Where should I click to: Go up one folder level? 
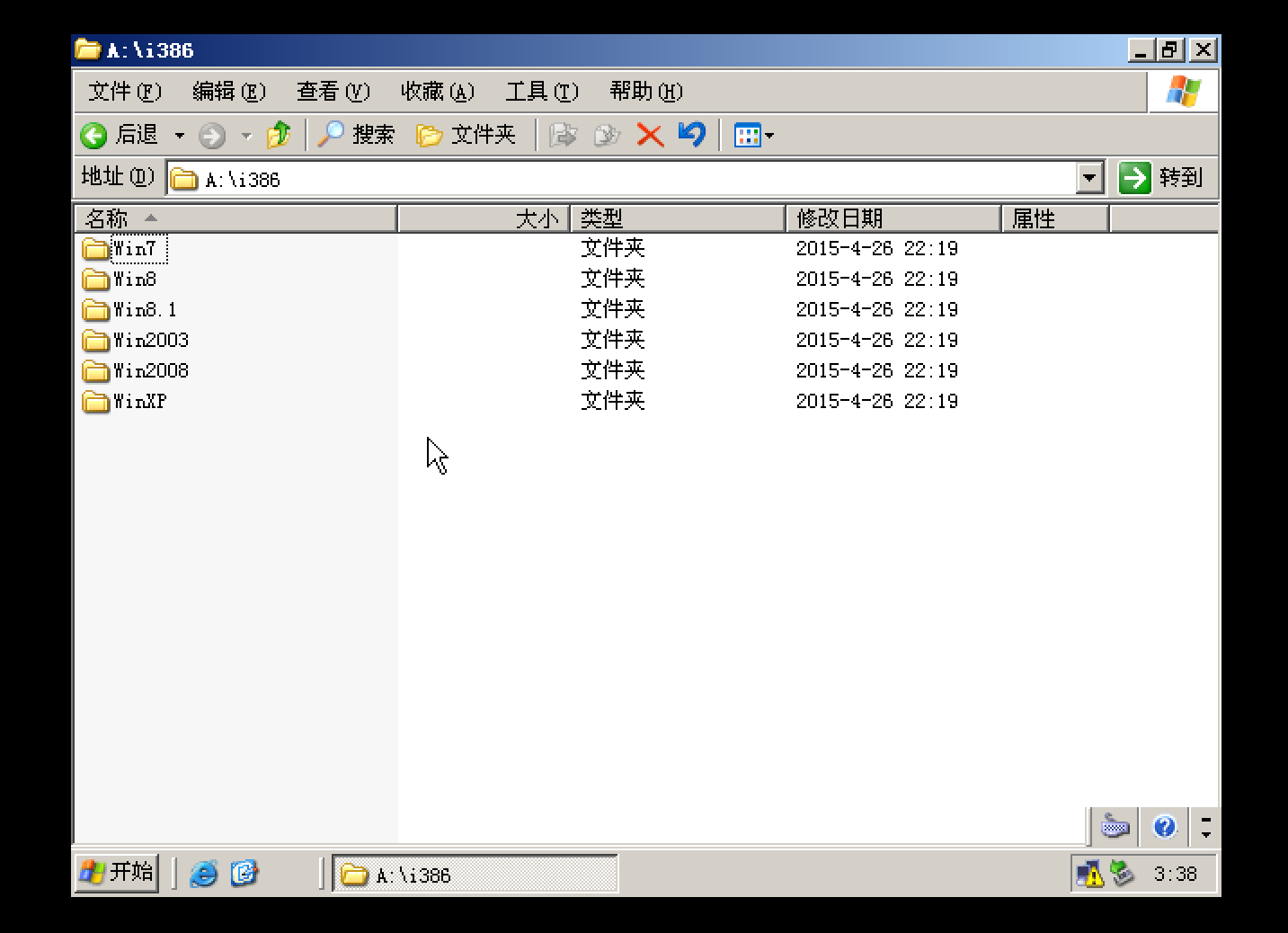coord(280,135)
